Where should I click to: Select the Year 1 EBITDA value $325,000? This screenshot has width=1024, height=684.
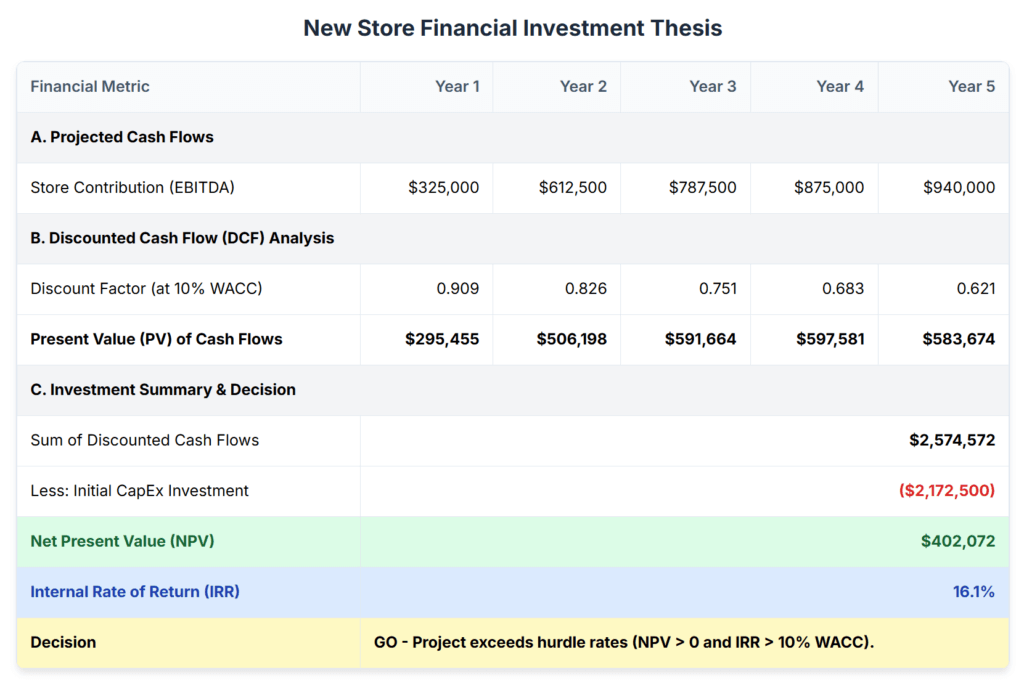(443, 187)
